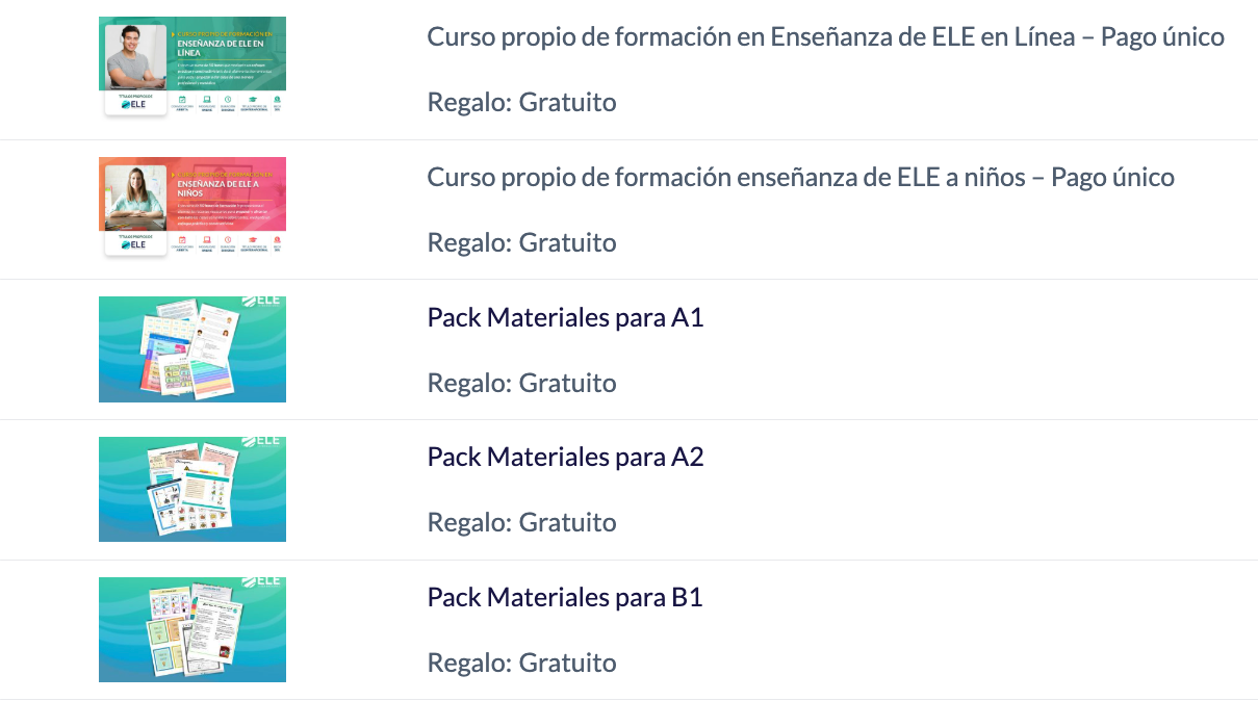Click 'Regalo: Gratuito' under Pack Materiales A2

[x=521, y=522]
